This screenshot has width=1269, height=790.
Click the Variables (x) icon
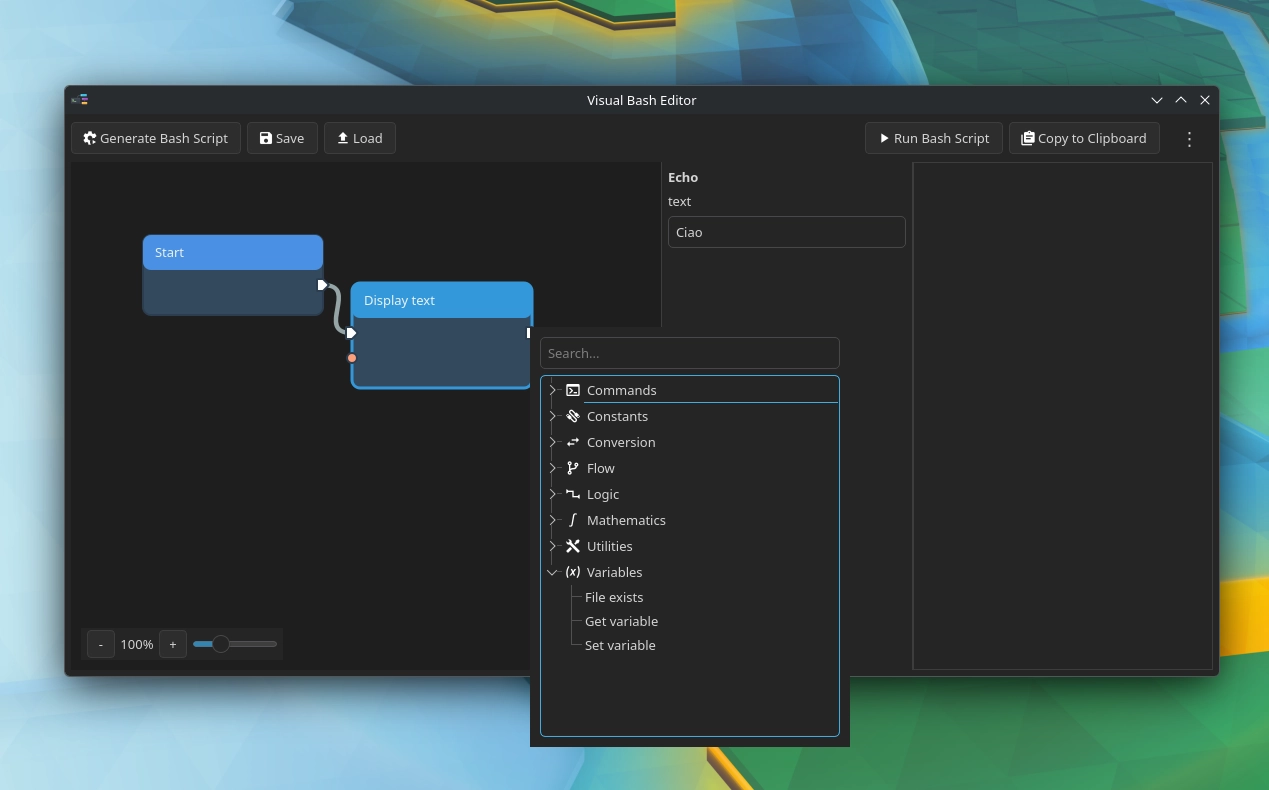573,572
